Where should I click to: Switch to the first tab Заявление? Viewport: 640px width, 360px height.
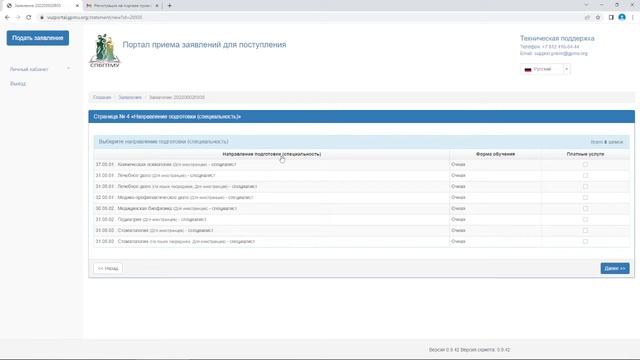[41, 6]
